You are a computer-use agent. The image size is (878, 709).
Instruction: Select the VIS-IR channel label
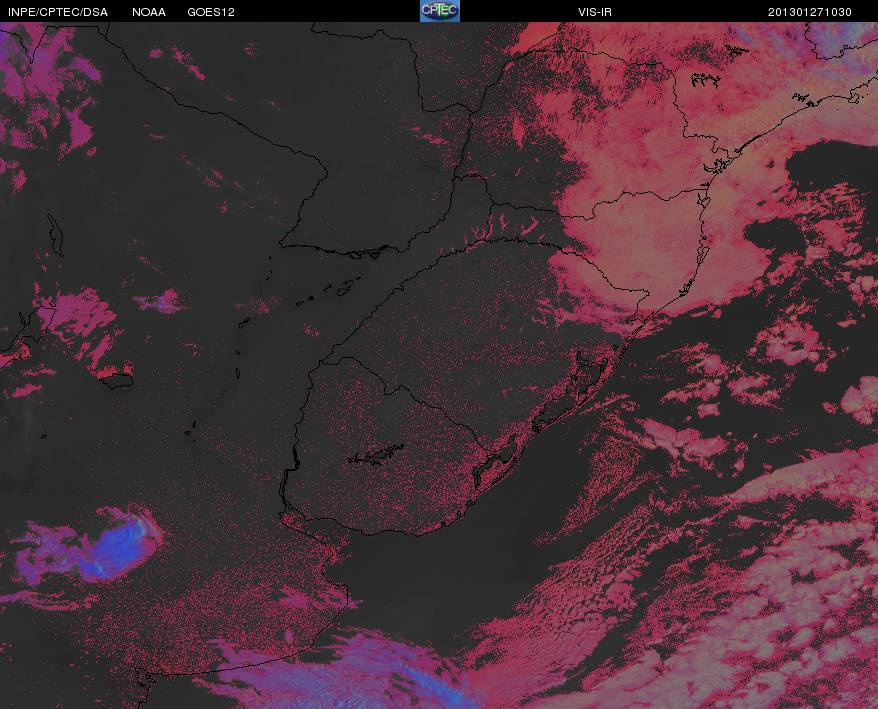click(595, 12)
